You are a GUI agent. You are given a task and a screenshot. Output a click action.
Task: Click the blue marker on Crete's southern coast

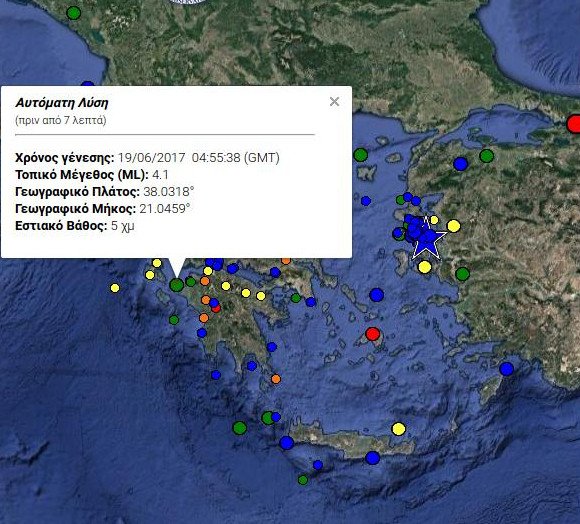(372, 458)
